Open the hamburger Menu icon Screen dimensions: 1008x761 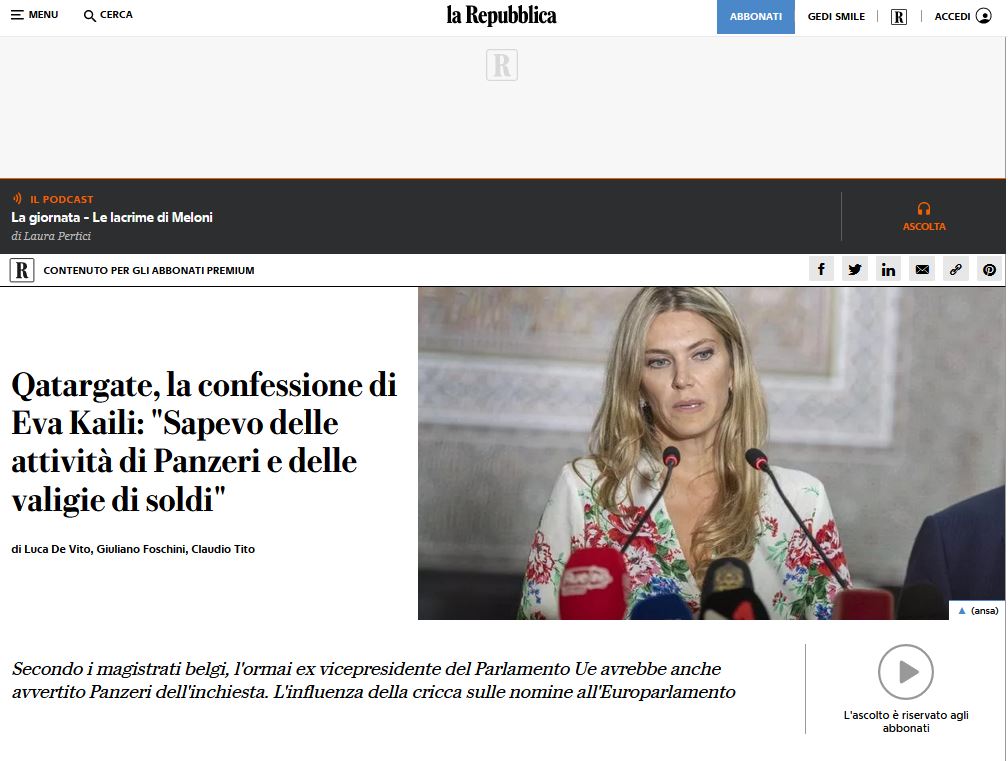[17, 16]
